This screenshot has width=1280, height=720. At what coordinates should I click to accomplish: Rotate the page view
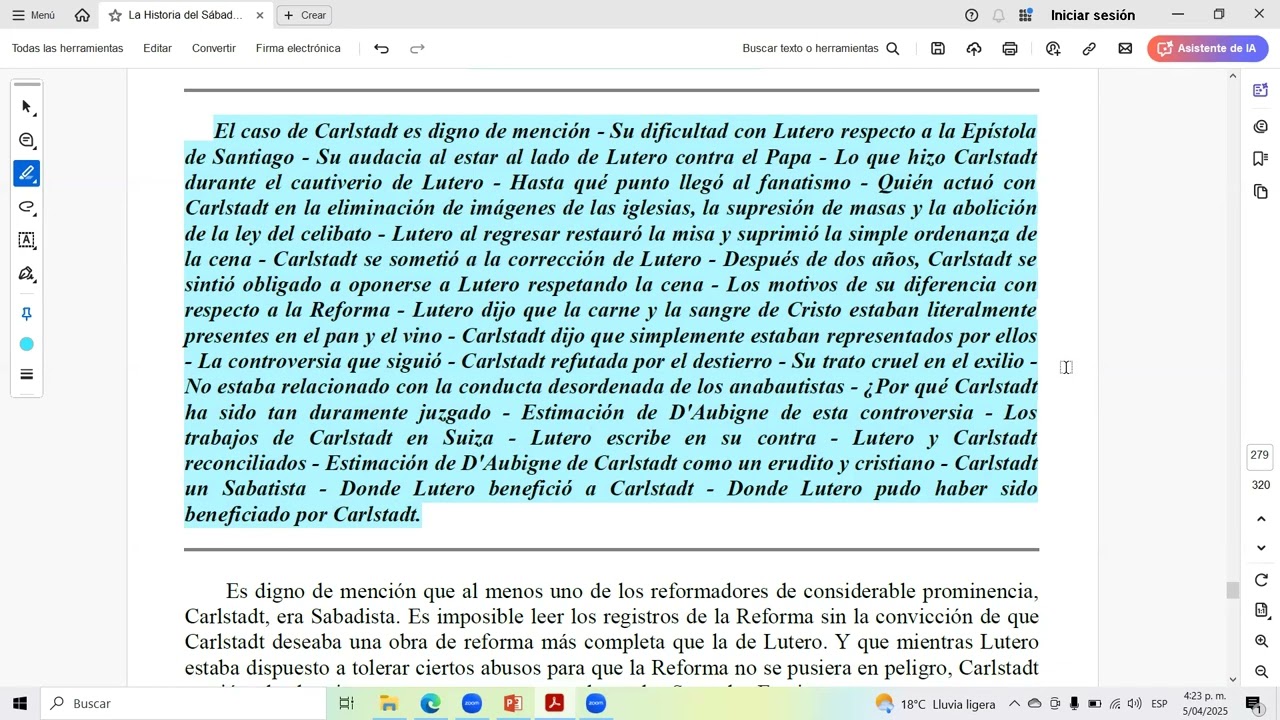coord(1261,580)
